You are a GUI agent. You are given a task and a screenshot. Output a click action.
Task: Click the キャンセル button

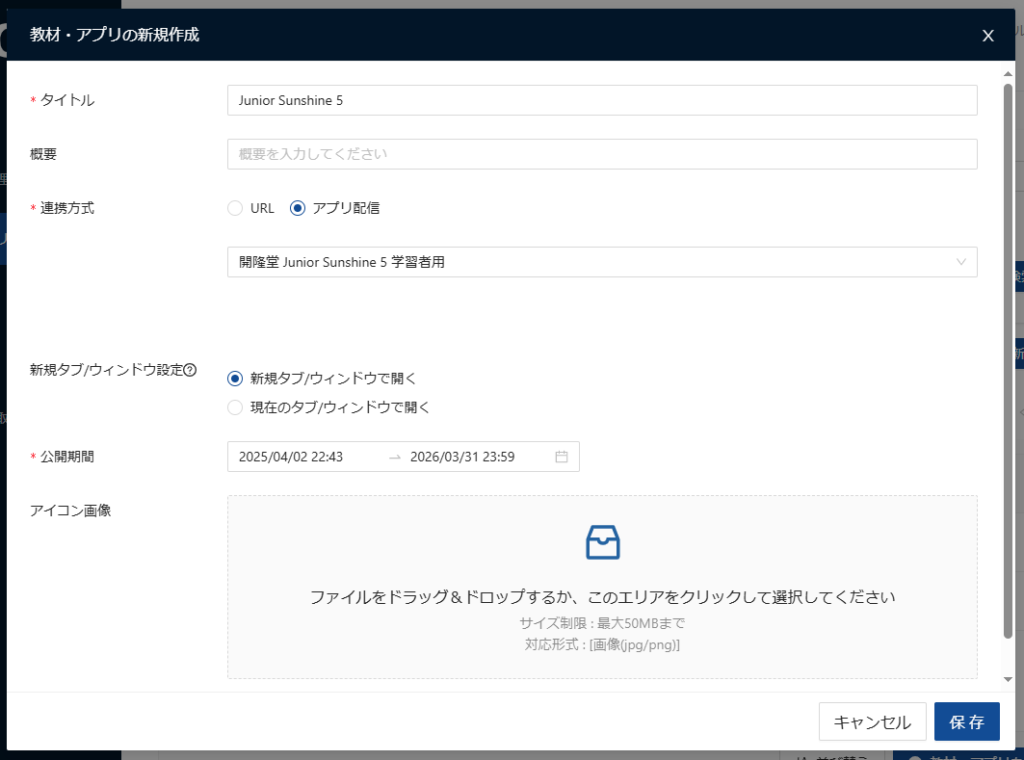coord(872,721)
